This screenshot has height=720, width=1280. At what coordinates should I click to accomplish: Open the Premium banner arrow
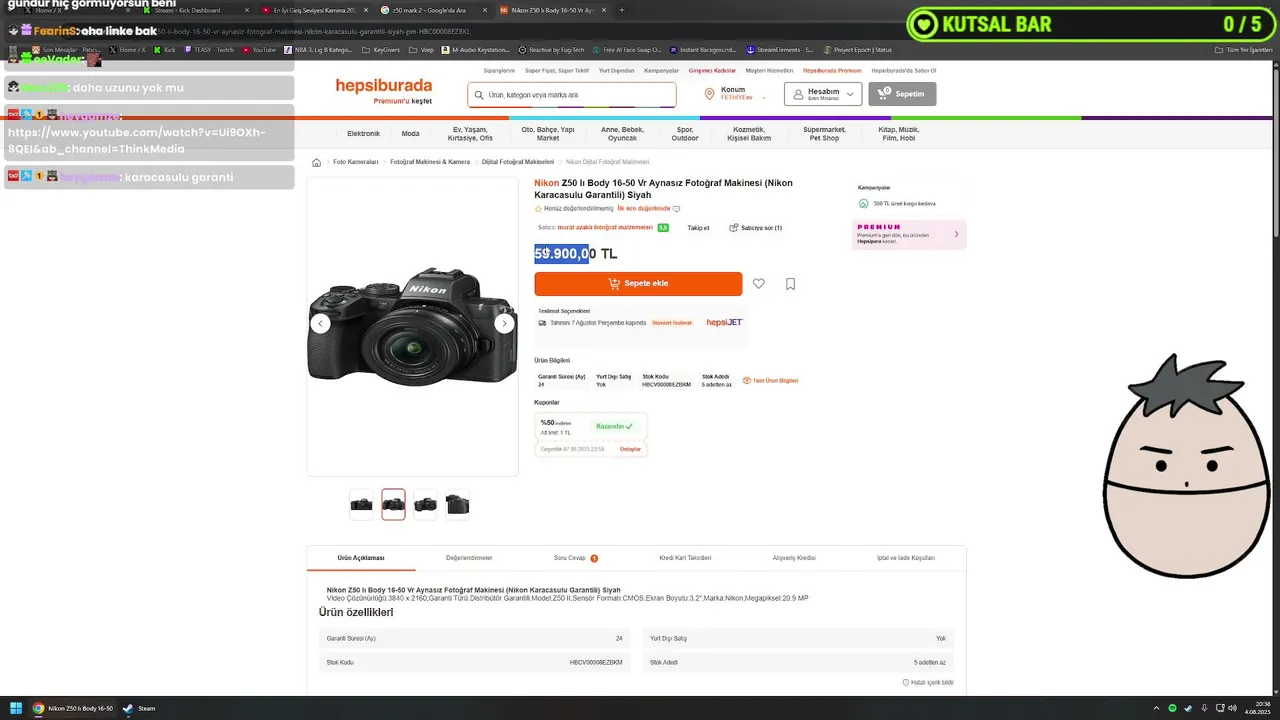pos(956,234)
